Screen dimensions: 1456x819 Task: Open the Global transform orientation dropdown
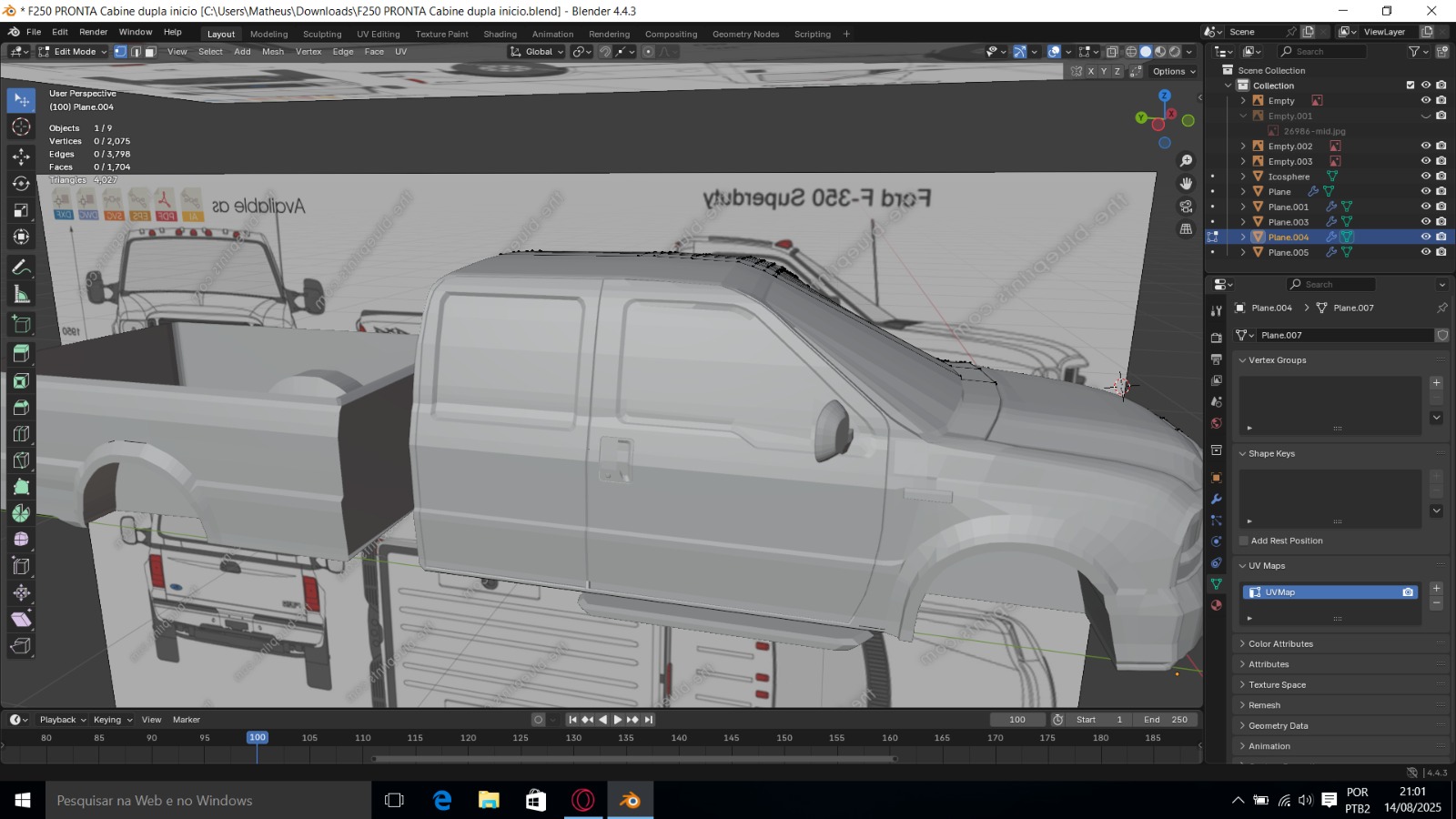pyautogui.click(x=537, y=52)
